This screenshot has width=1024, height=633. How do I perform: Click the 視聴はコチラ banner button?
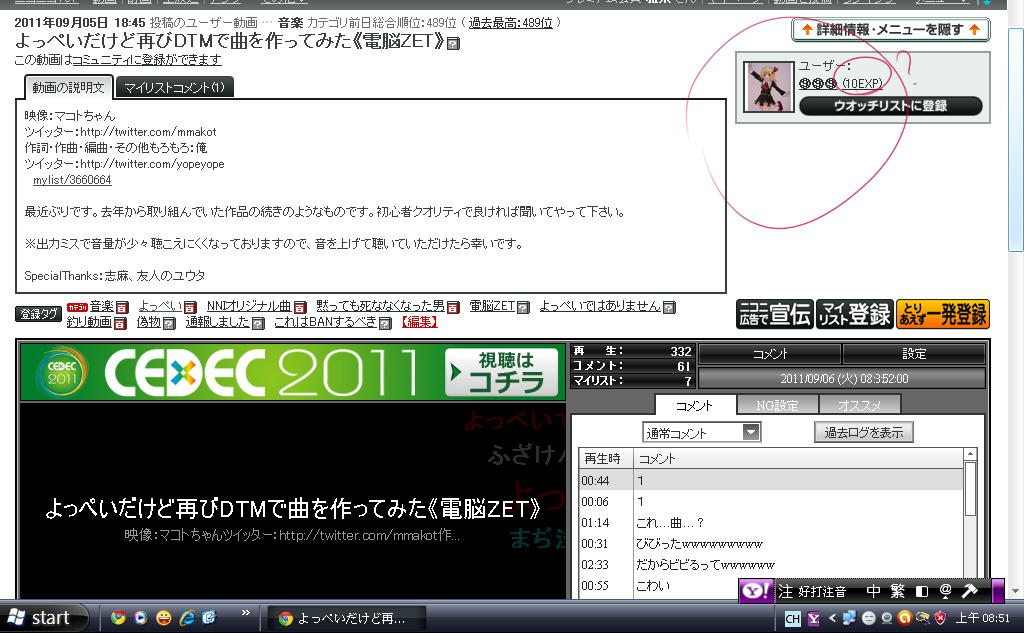click(502, 372)
